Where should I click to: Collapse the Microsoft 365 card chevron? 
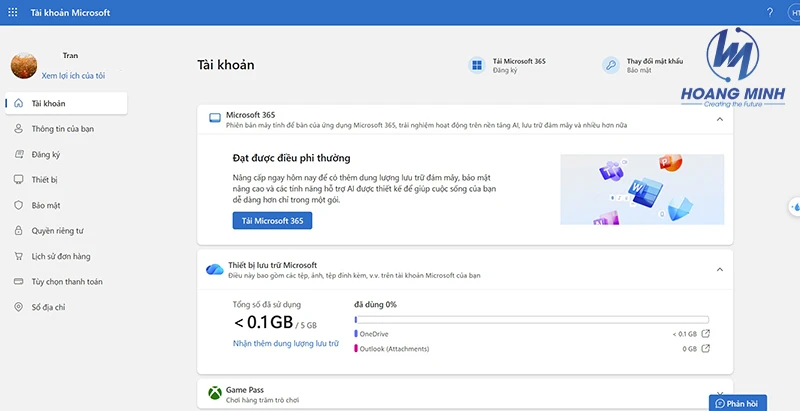pyautogui.click(x=720, y=119)
